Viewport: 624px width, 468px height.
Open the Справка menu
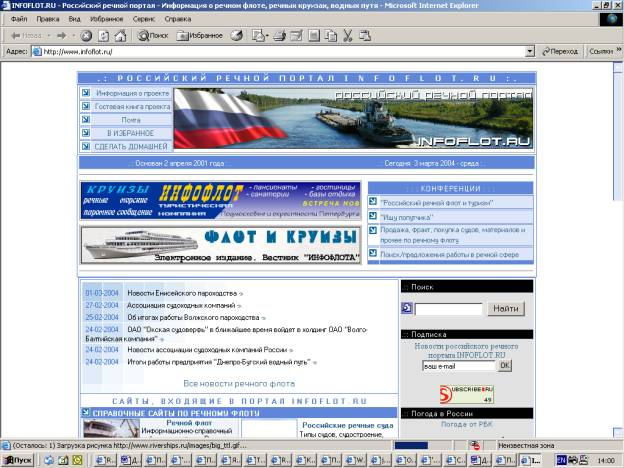(x=178, y=19)
